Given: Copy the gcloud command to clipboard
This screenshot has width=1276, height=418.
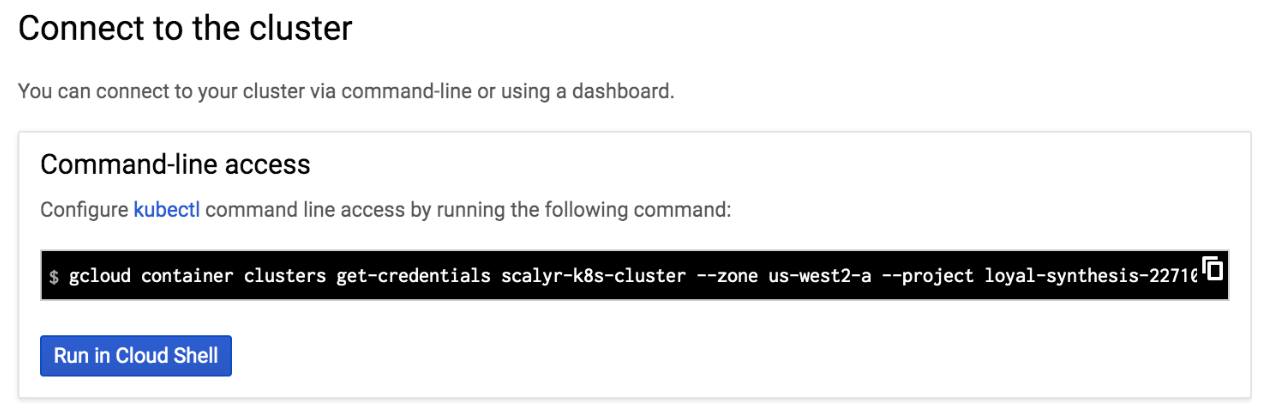Looking at the screenshot, I should tap(1214, 269).
